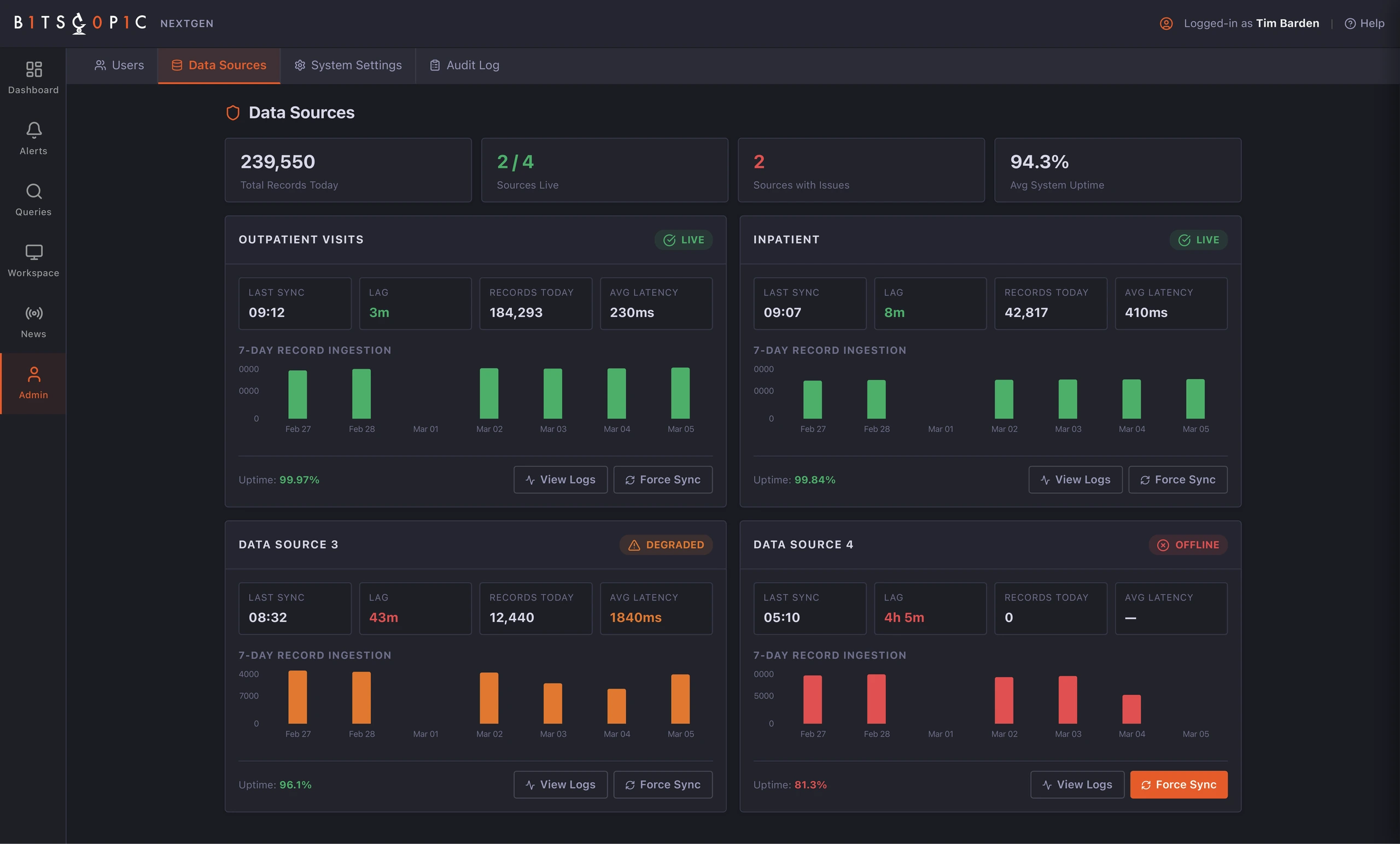Click the user profile avatar icon

click(x=1166, y=24)
